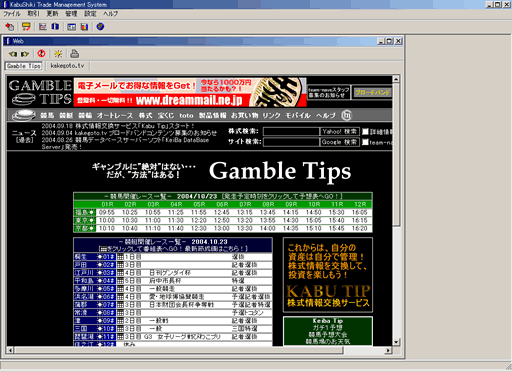Print the web page with the printer icon
The width and height of the screenshot is (512, 372).
coord(74,53)
